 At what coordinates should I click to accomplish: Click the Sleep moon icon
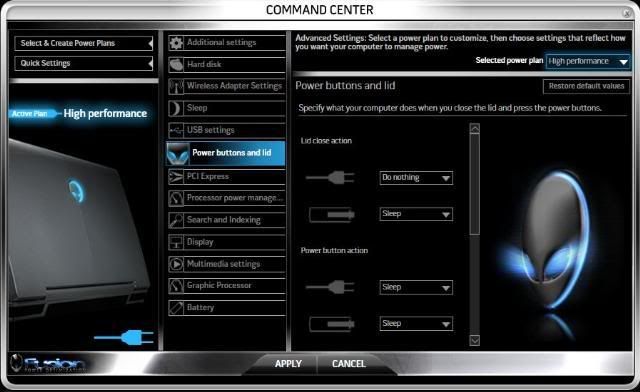176,109
